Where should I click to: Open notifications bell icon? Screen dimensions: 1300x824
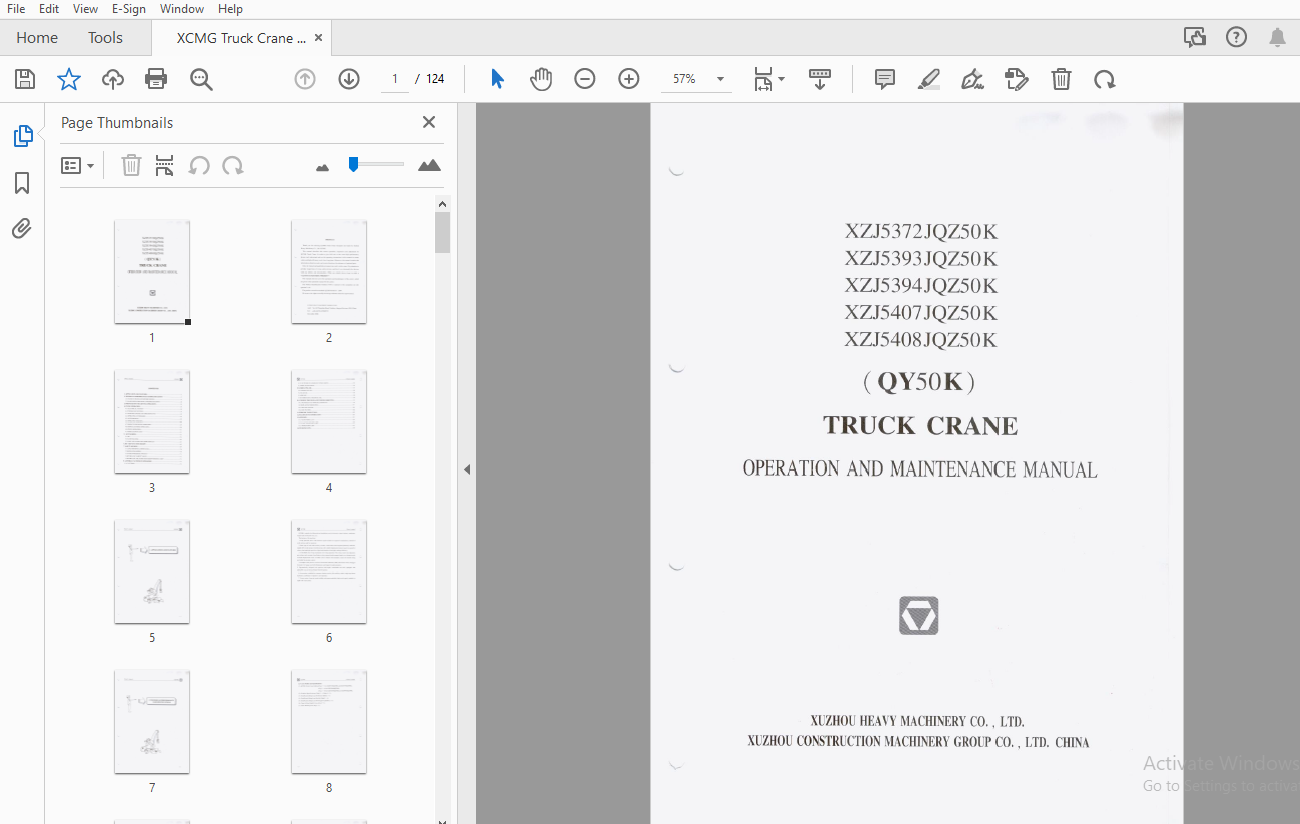coord(1278,38)
